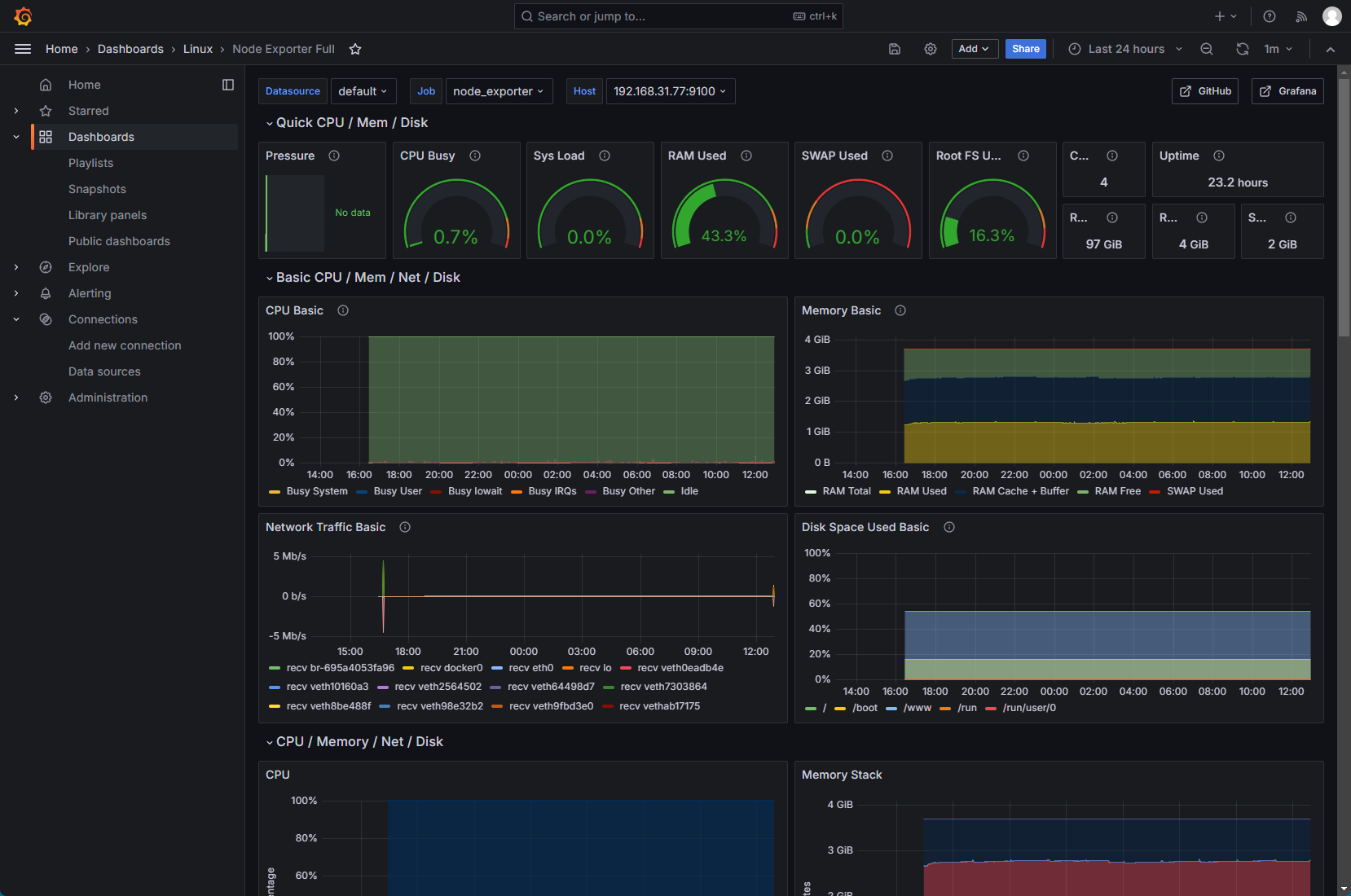Click the save dashboard icon
The image size is (1351, 896).
(894, 49)
